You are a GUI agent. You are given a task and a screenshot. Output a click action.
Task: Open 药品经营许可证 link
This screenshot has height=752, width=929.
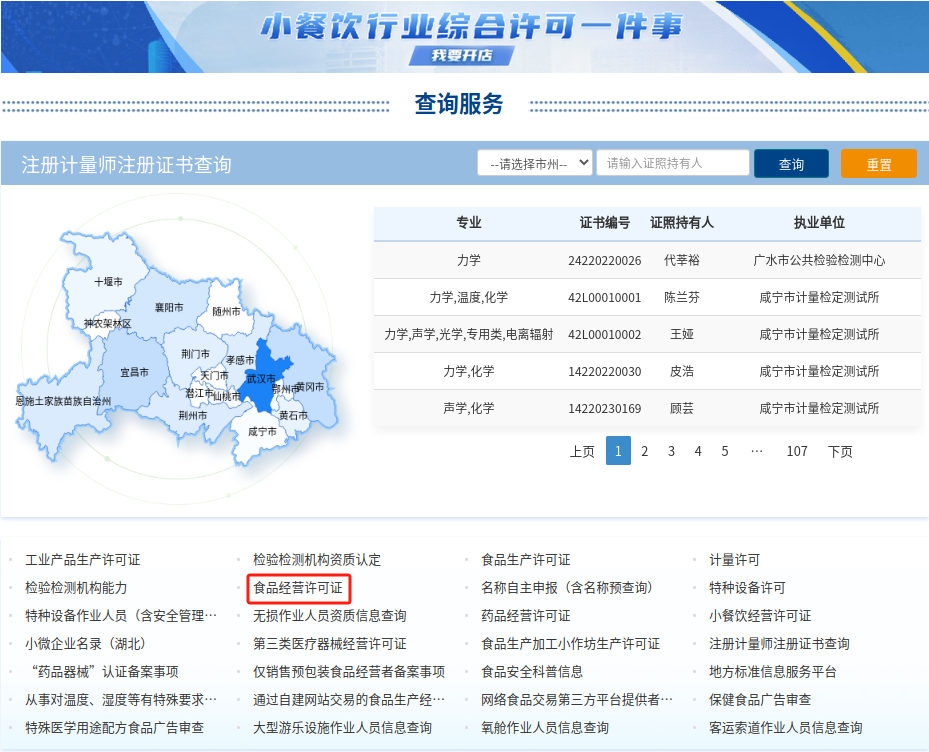click(526, 616)
